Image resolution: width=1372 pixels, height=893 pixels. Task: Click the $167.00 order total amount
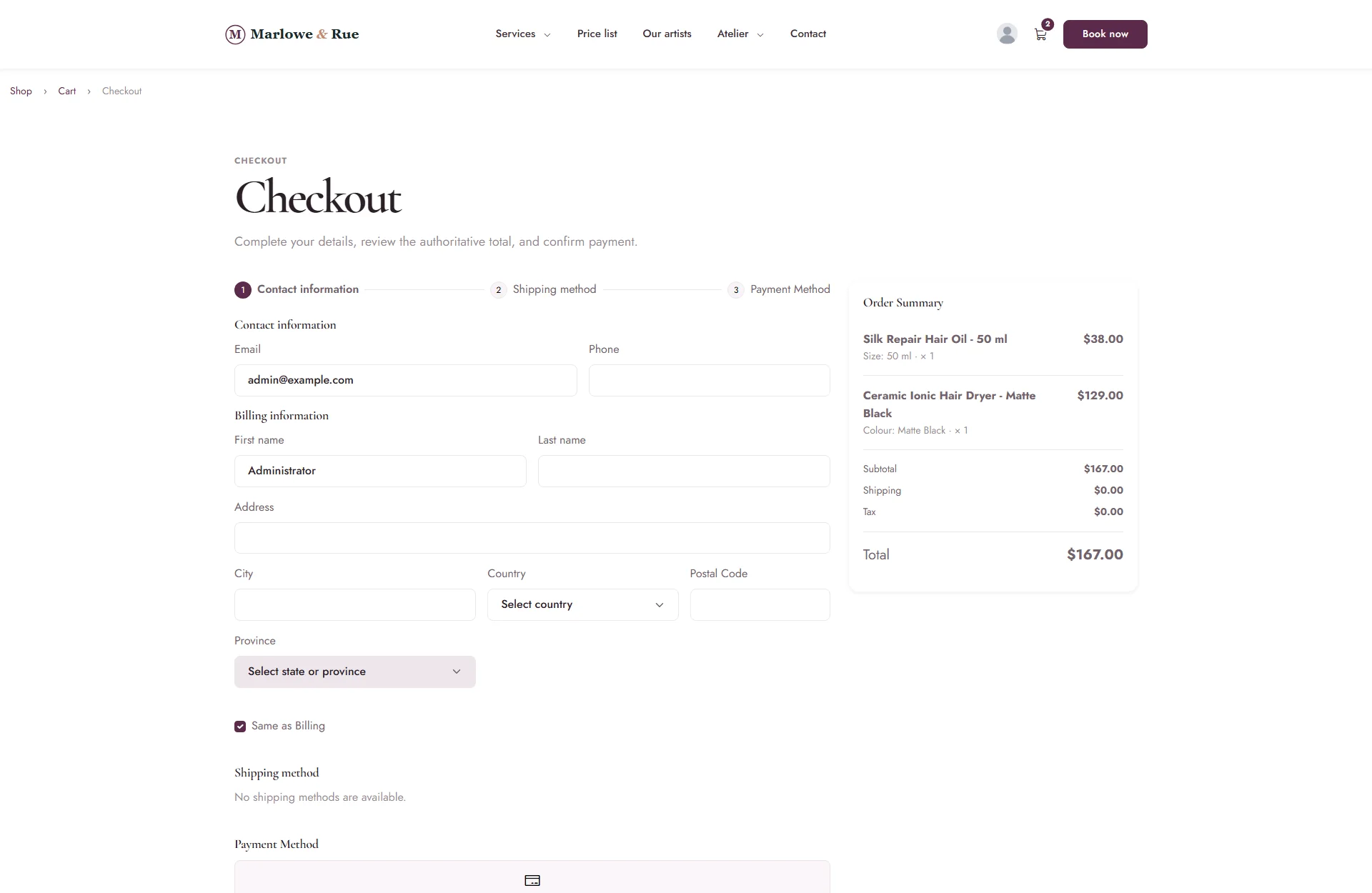tap(1095, 554)
